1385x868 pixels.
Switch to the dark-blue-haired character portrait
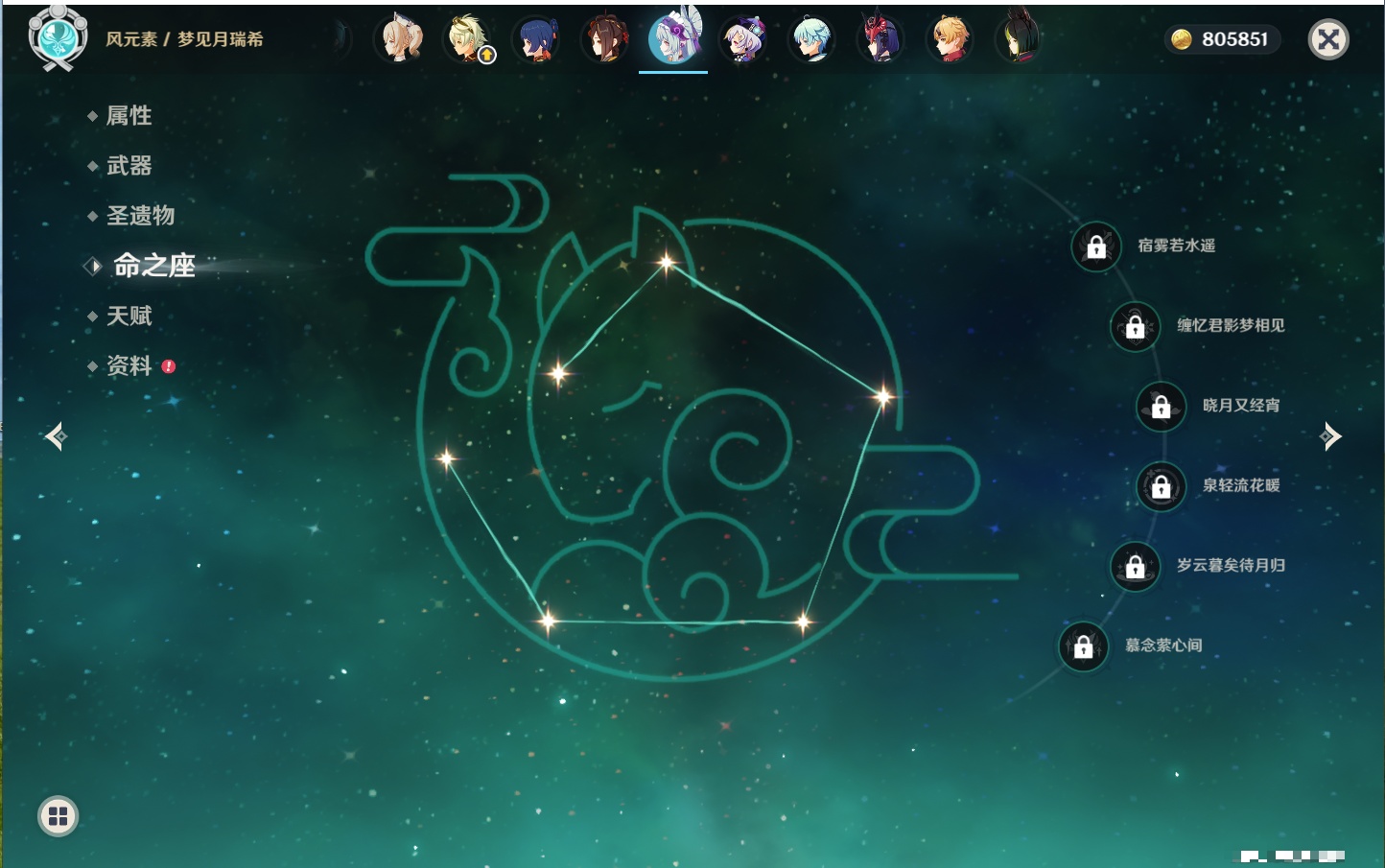point(537,39)
